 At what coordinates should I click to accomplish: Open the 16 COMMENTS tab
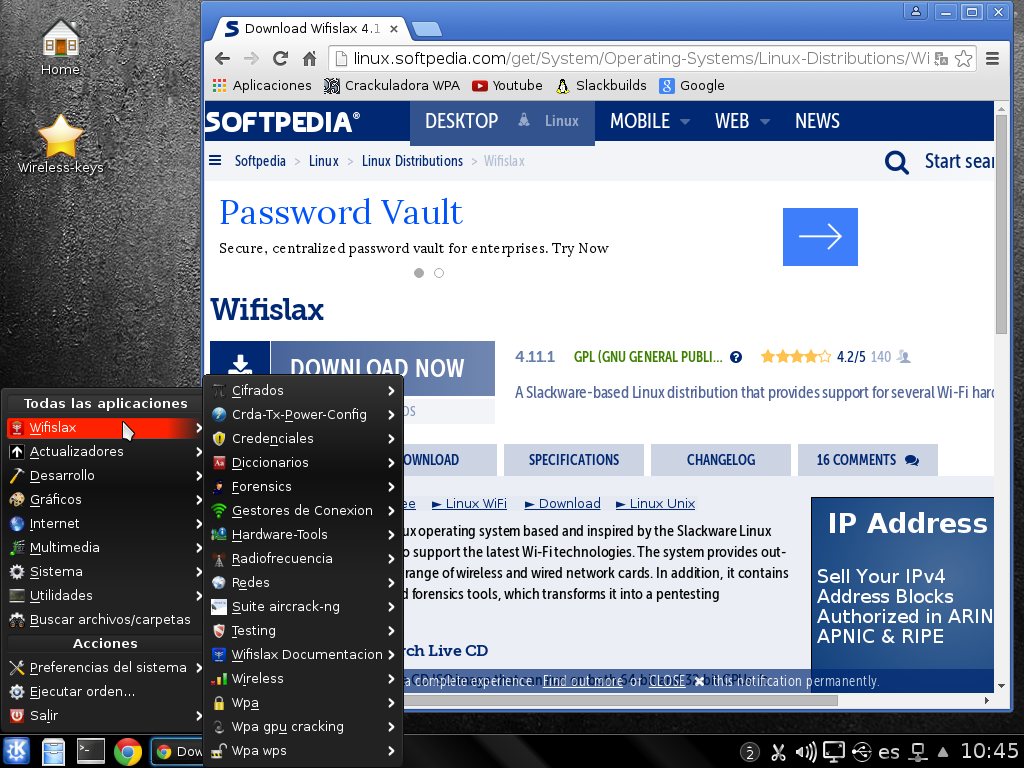coord(868,460)
